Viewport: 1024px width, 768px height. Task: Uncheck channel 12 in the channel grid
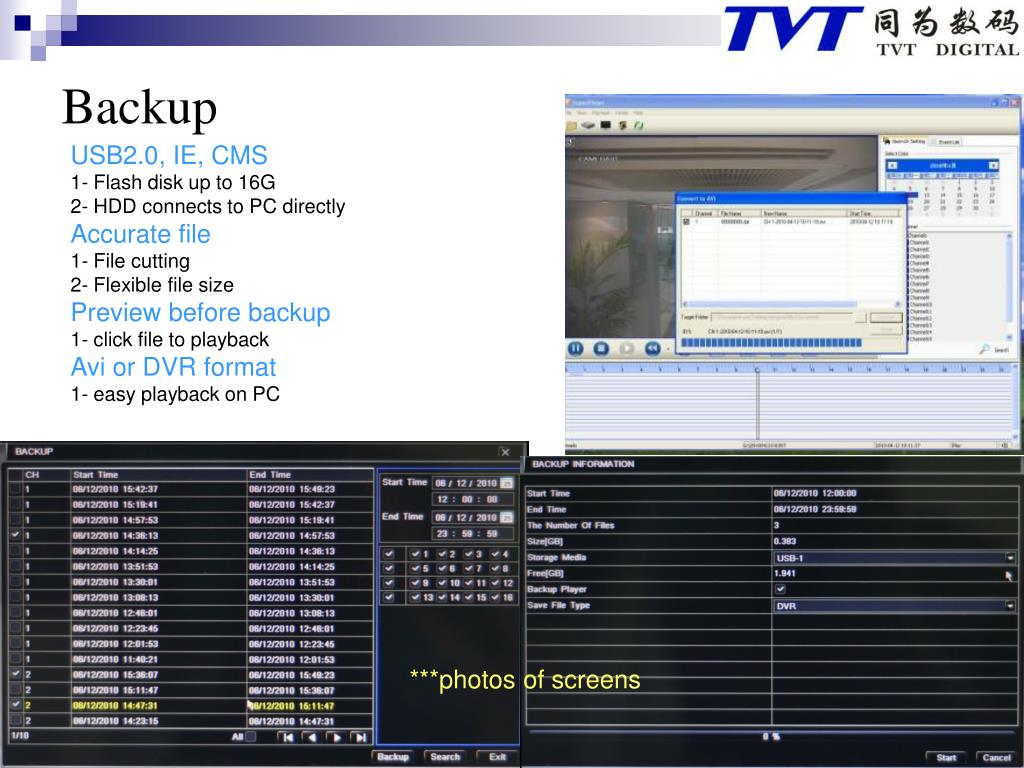click(495, 583)
